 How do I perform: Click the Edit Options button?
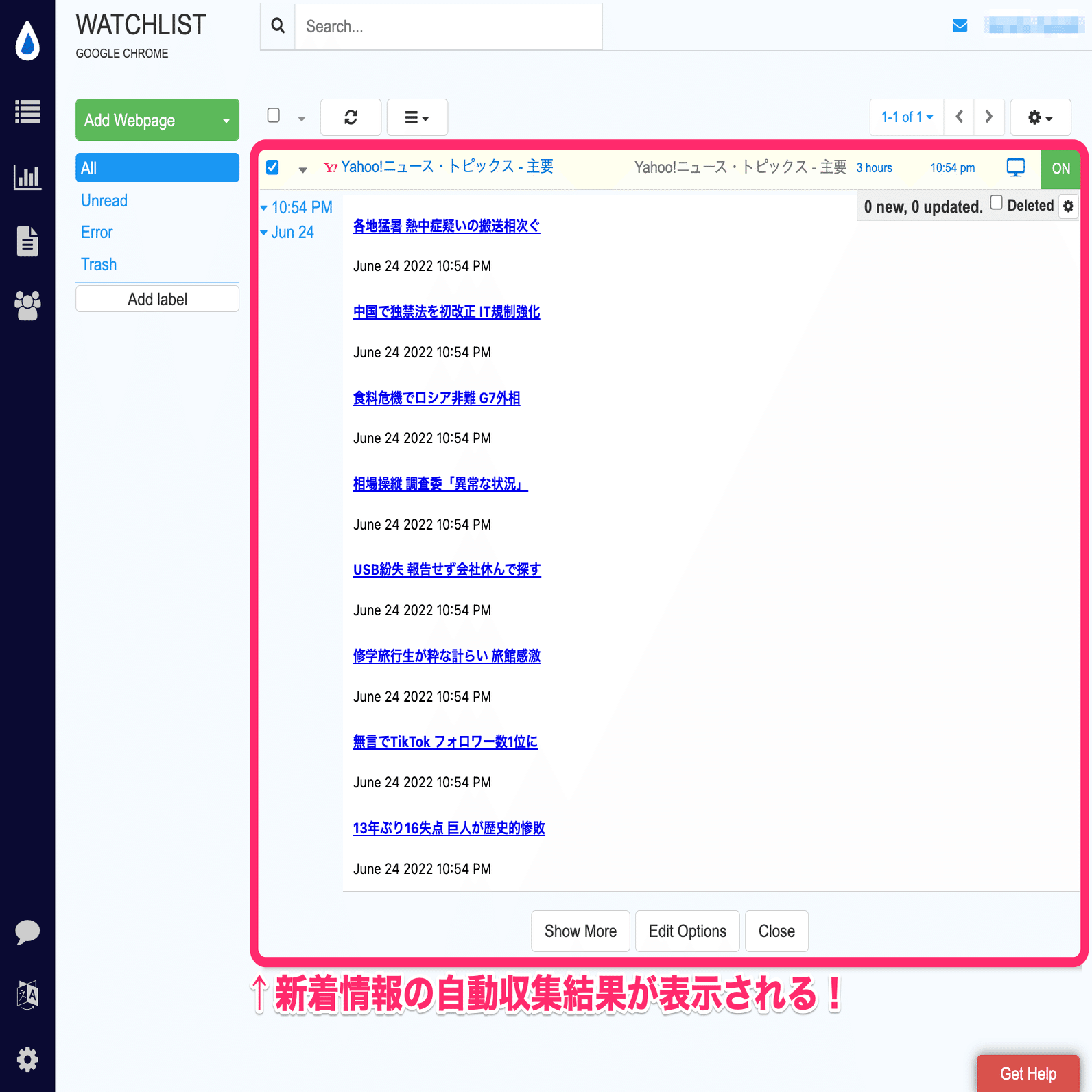point(687,931)
